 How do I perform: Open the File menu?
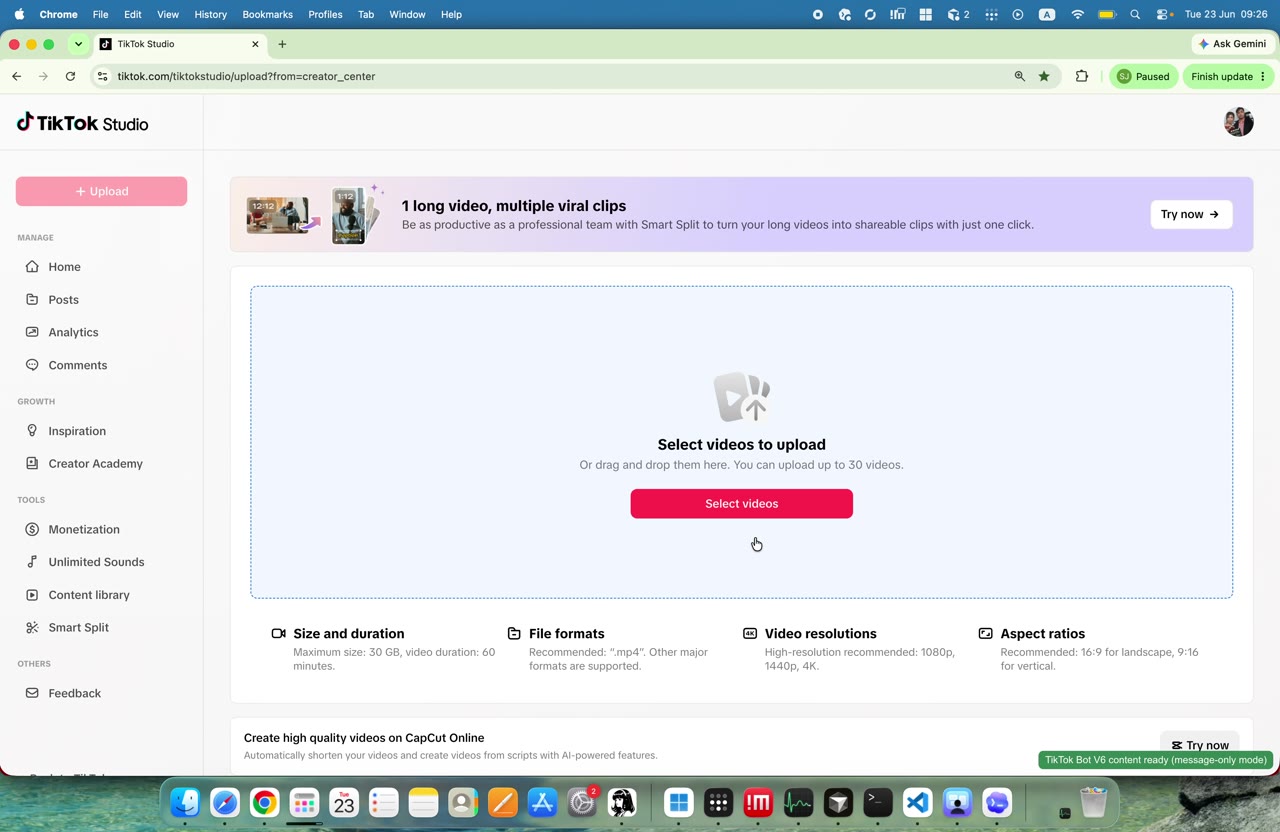click(x=100, y=14)
